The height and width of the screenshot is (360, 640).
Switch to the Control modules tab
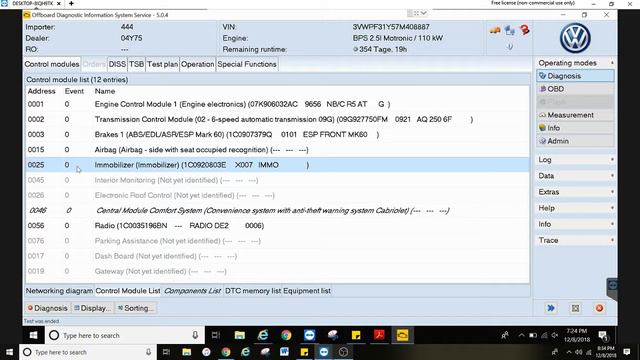(x=52, y=64)
